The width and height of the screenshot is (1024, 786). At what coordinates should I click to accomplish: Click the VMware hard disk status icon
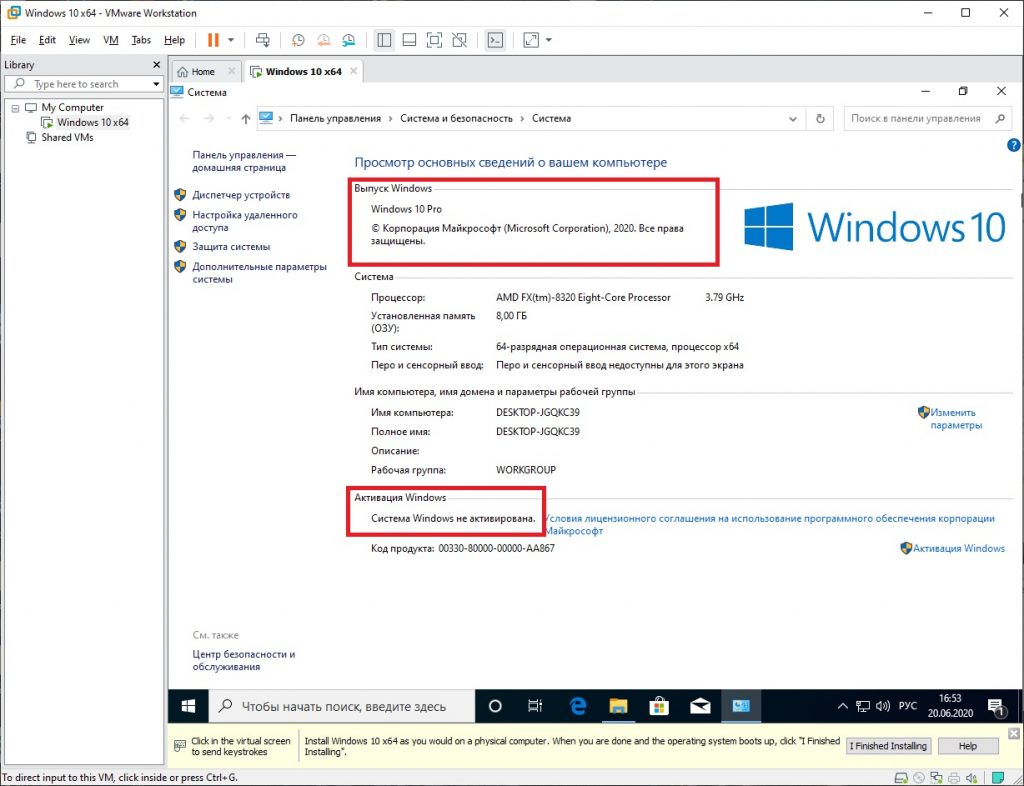901,778
